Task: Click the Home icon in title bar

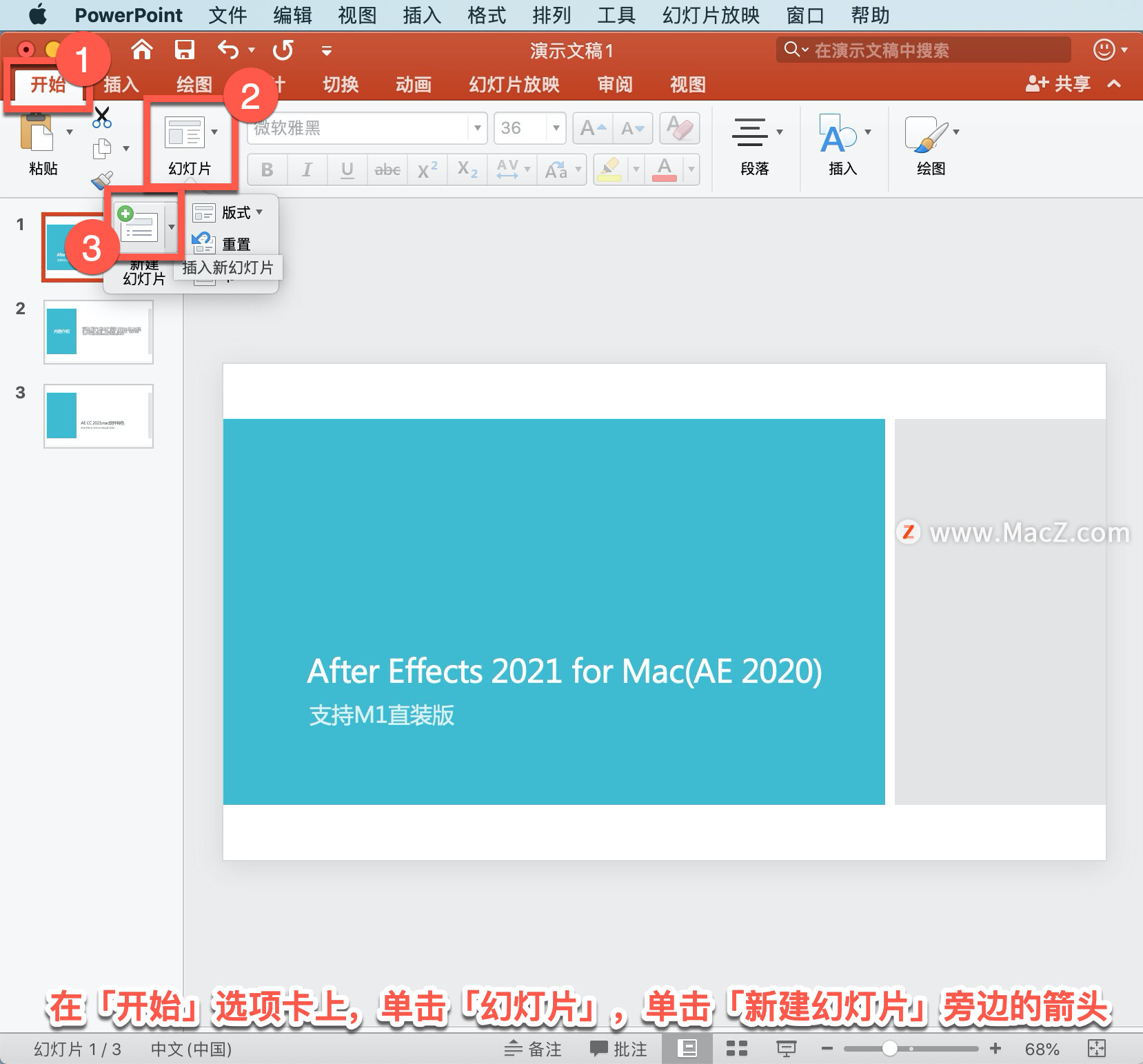Action: coord(142,50)
